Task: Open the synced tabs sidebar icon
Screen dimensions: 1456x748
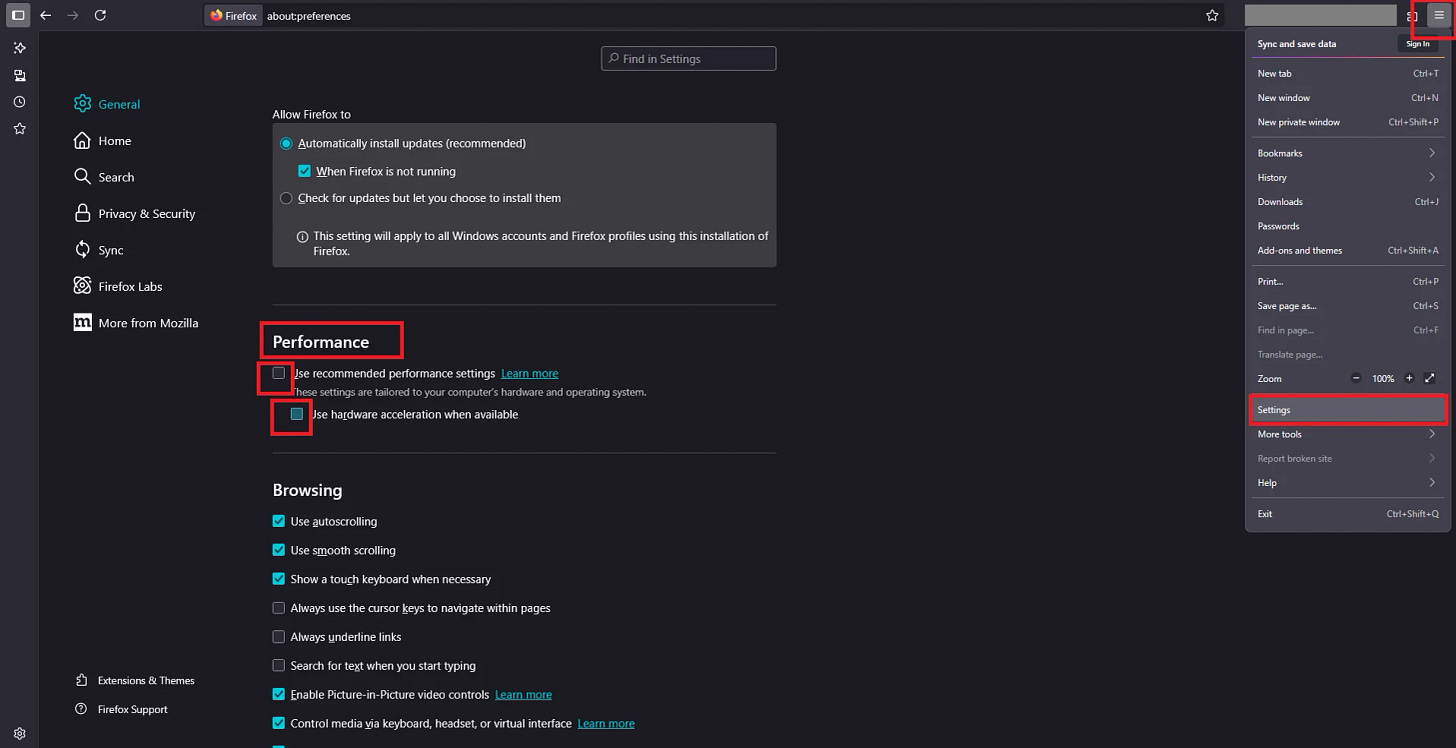Action: (x=19, y=75)
